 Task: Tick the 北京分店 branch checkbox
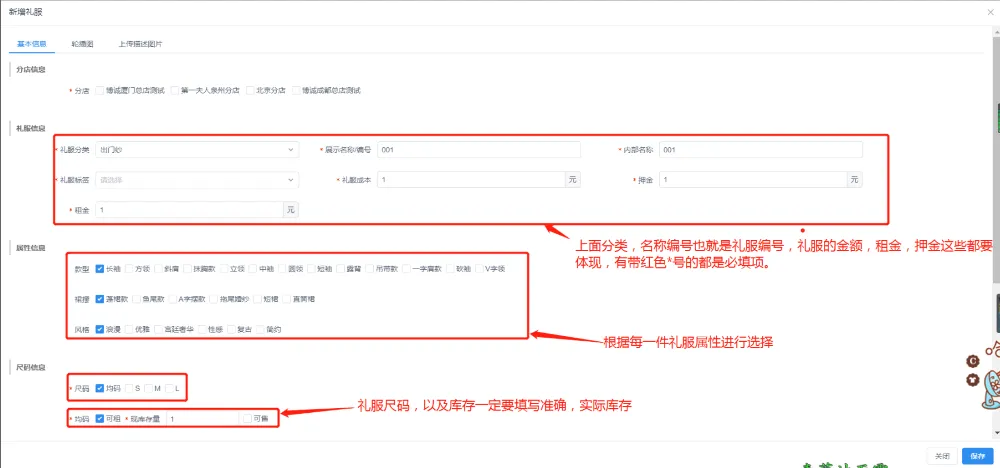pyautogui.click(x=250, y=90)
